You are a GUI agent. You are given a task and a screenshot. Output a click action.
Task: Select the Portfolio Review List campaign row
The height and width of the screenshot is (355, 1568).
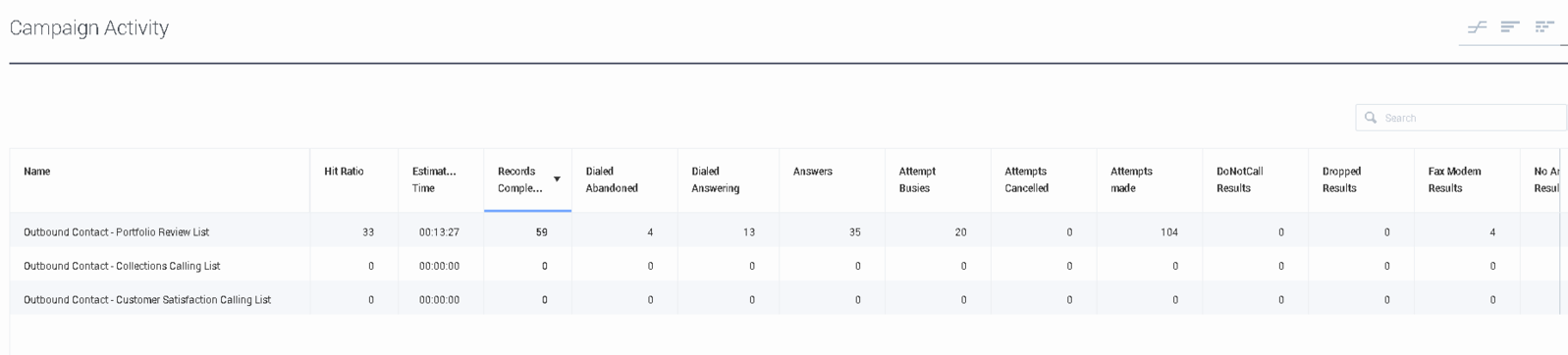click(784, 232)
